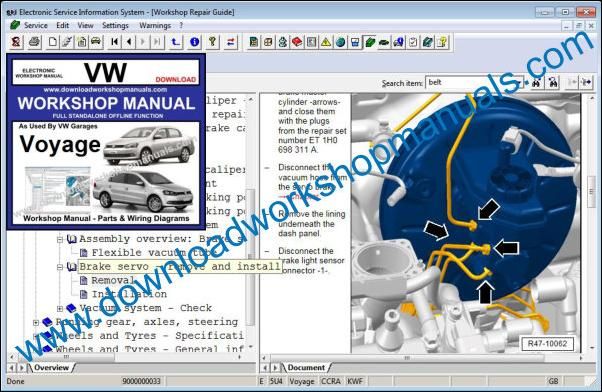Click the leftmost exit icon in toolbar
This screenshot has width=602, height=392.
click(16, 41)
